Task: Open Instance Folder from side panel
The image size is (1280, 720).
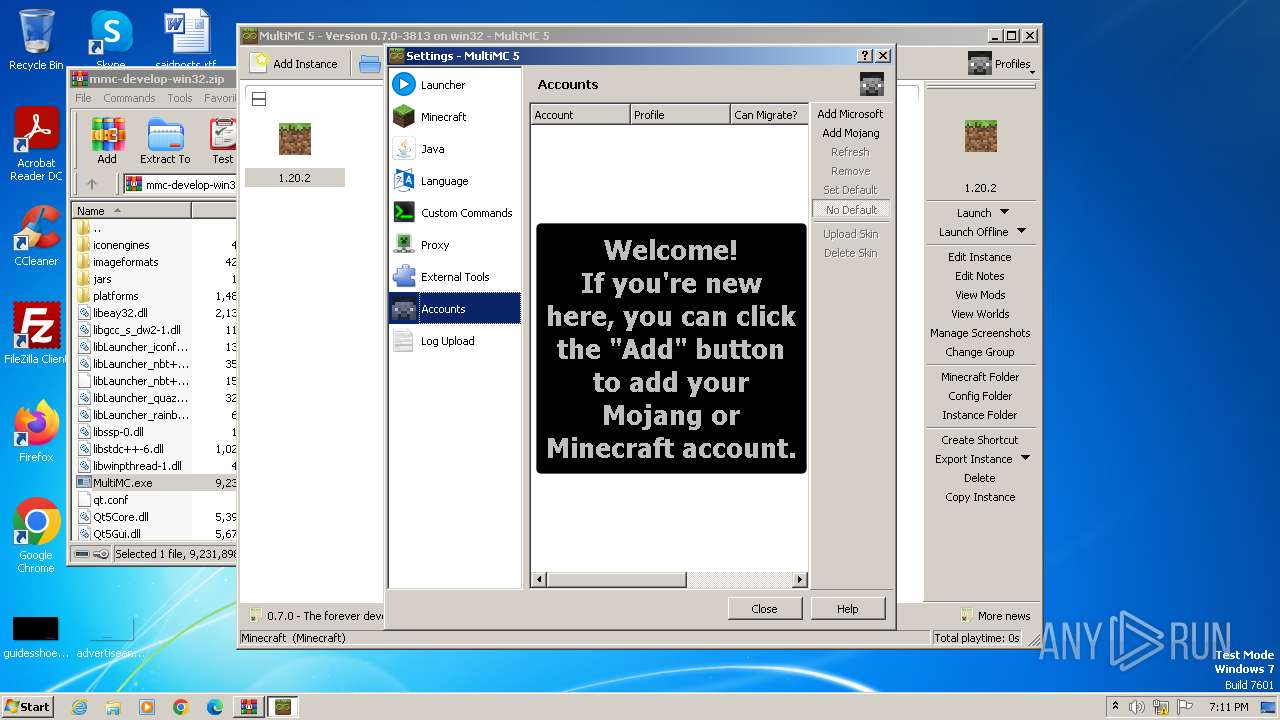Action: (980, 415)
